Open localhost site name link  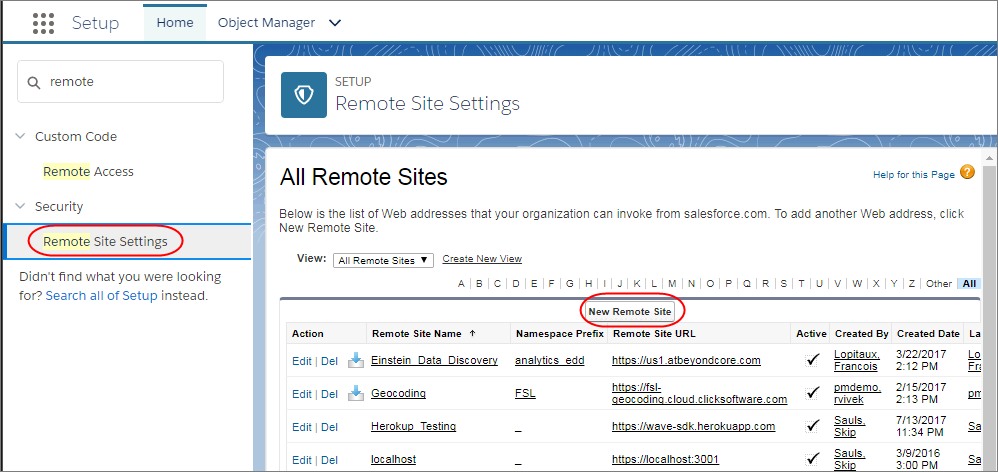click(x=393, y=459)
